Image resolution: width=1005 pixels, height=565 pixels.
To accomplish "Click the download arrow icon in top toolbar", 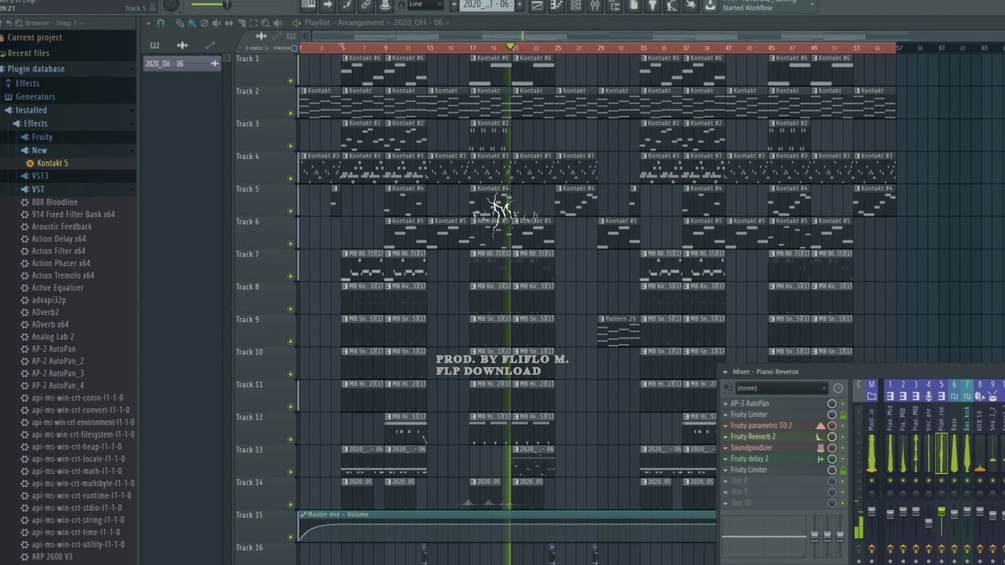I will coord(710,5).
